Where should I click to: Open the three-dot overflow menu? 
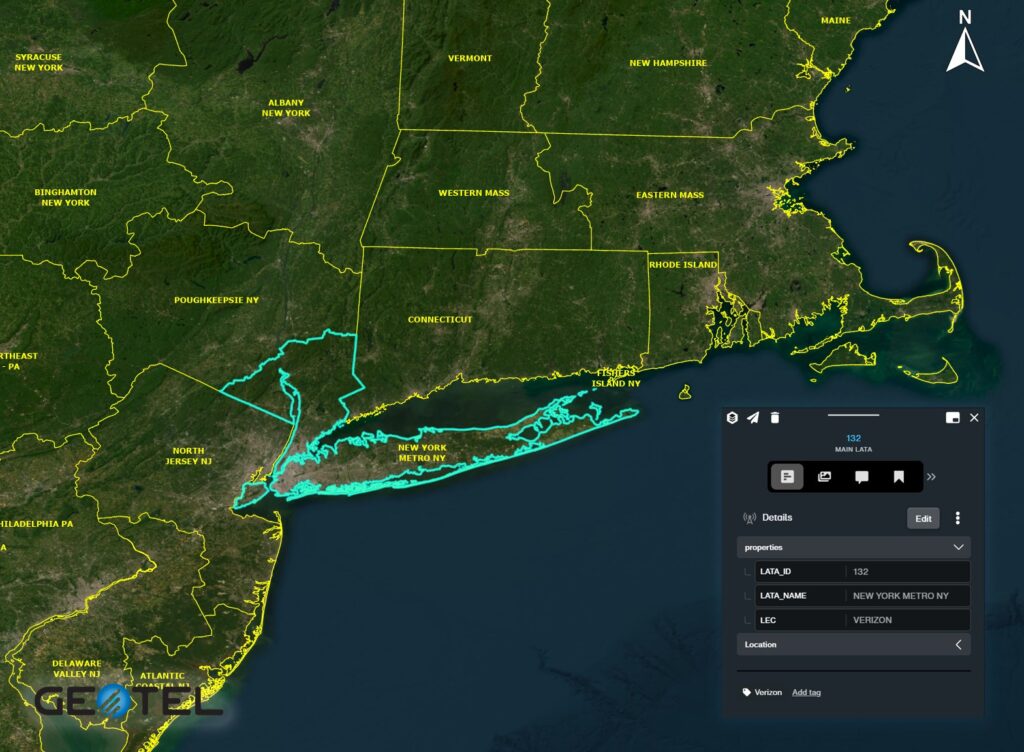pos(957,518)
